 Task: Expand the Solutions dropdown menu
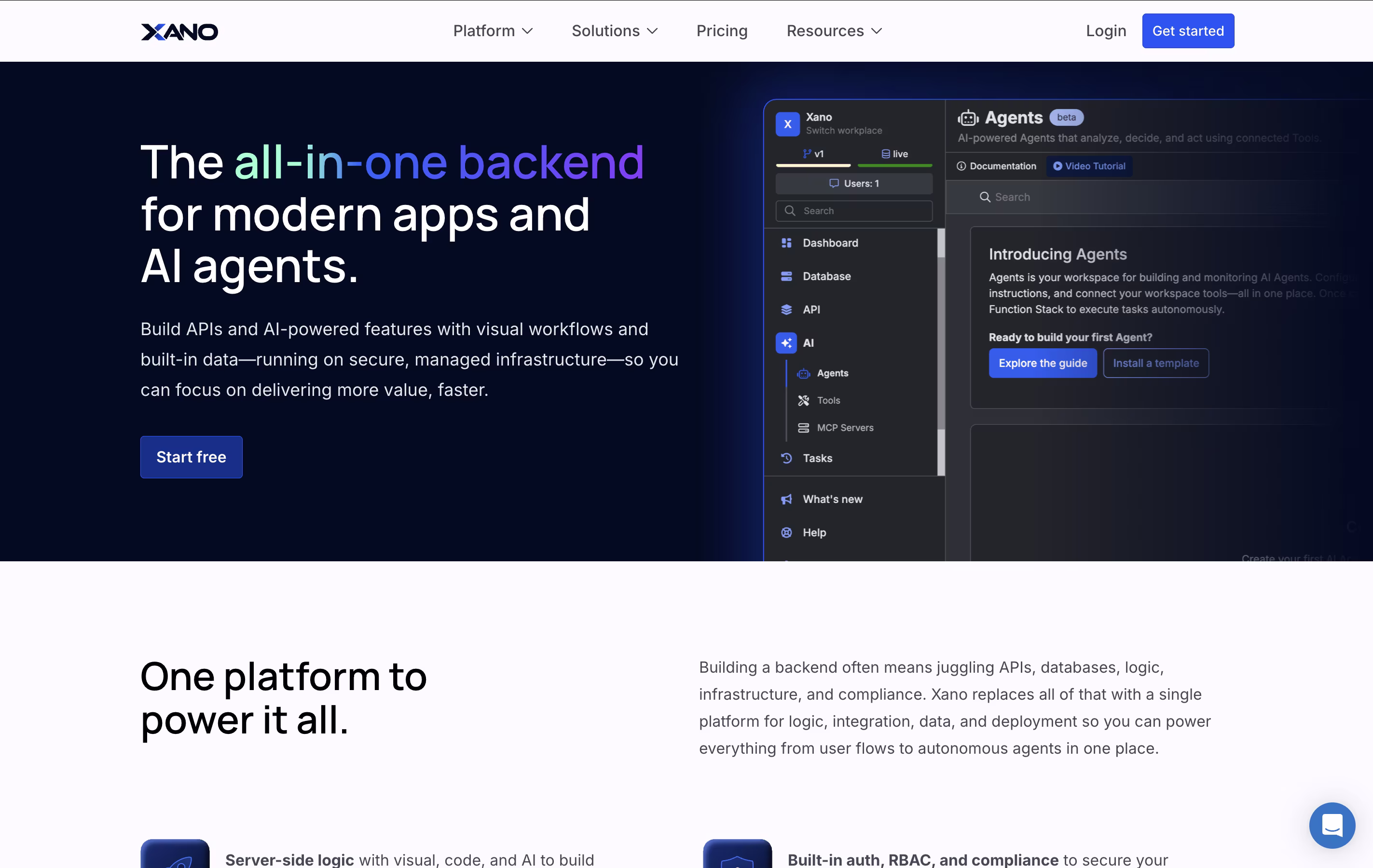pos(614,31)
